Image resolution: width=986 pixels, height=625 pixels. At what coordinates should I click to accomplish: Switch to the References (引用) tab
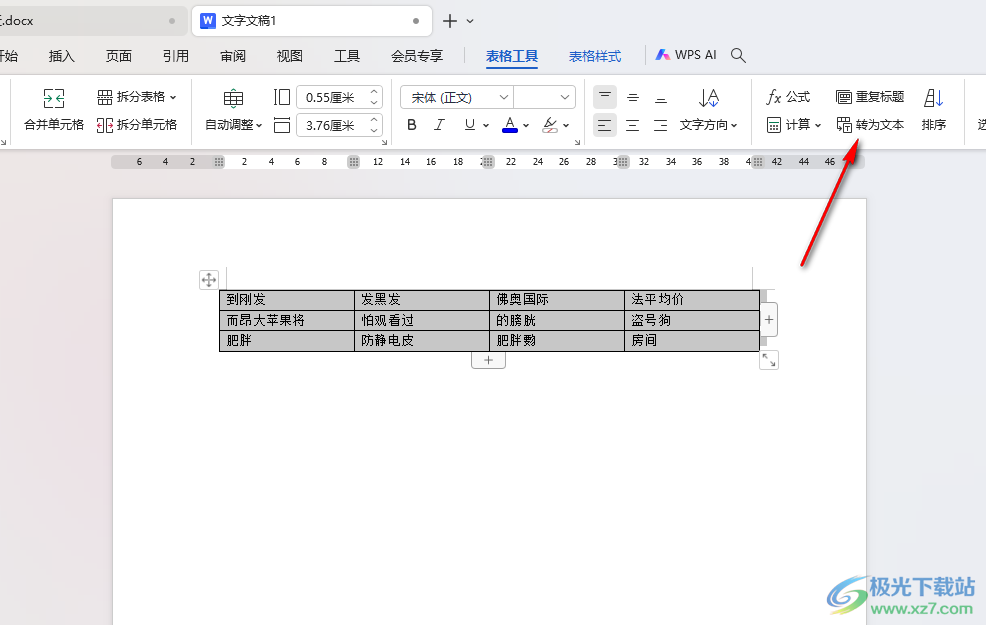pos(176,56)
